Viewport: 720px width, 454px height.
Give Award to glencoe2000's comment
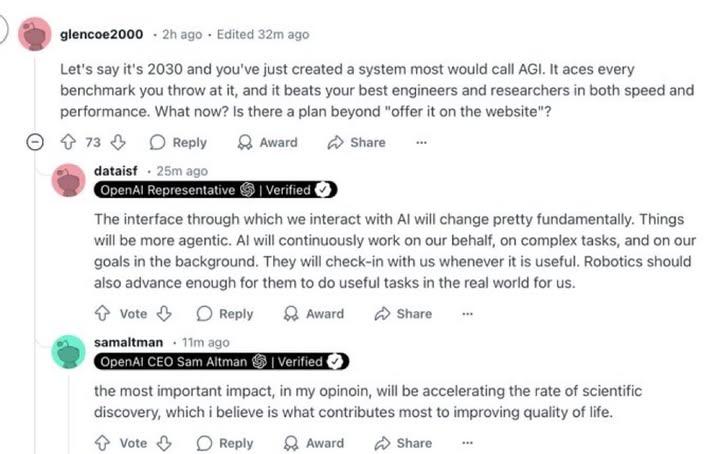[267, 142]
